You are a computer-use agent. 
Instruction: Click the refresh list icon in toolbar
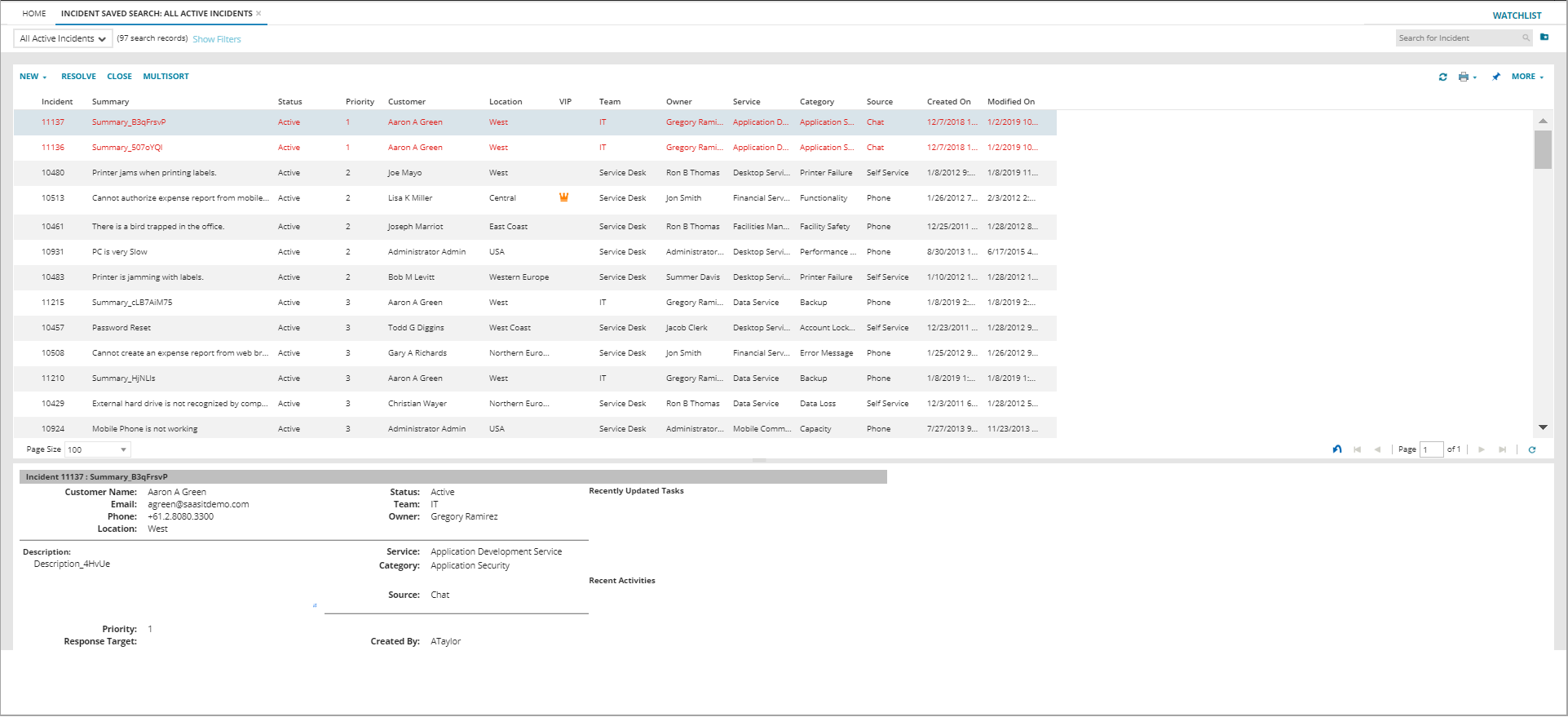[1442, 77]
